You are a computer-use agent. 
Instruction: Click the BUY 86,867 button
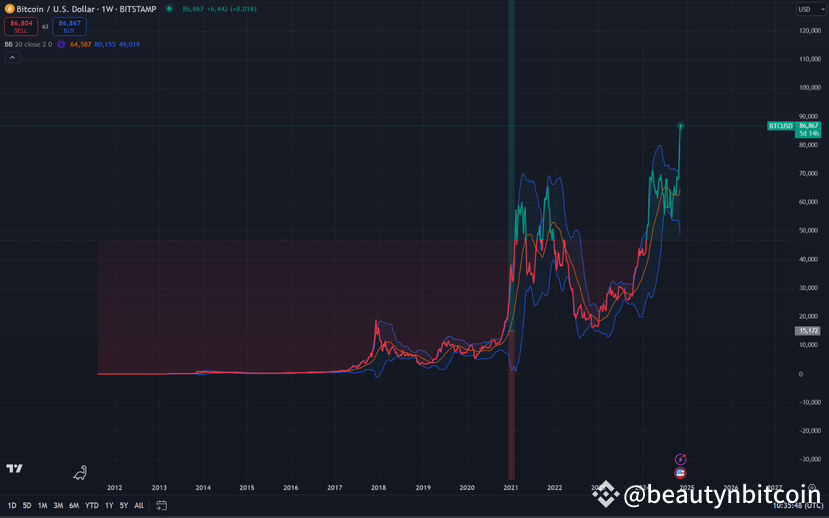point(69,26)
